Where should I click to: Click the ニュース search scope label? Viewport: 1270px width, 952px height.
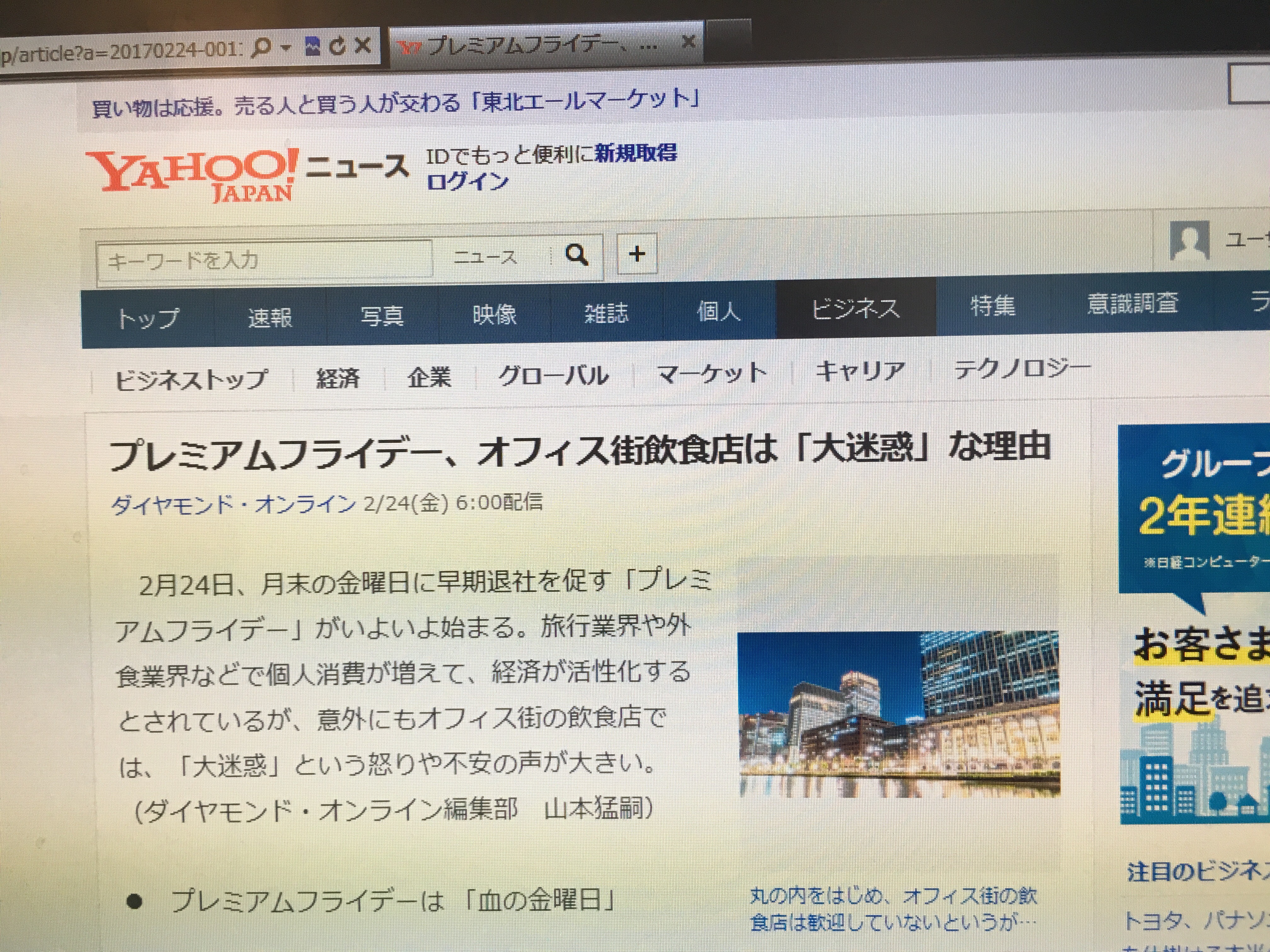485,257
